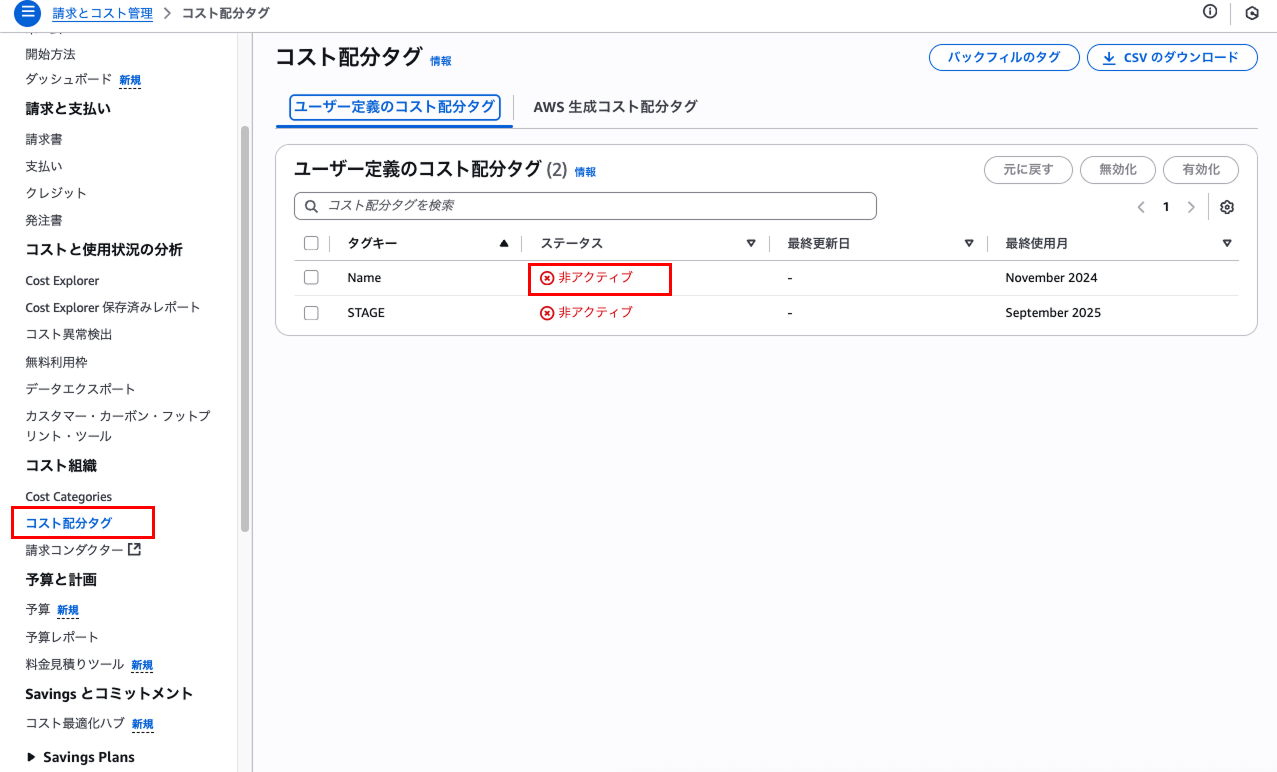Click the sidebar vertical scrollbar

tap(245, 329)
